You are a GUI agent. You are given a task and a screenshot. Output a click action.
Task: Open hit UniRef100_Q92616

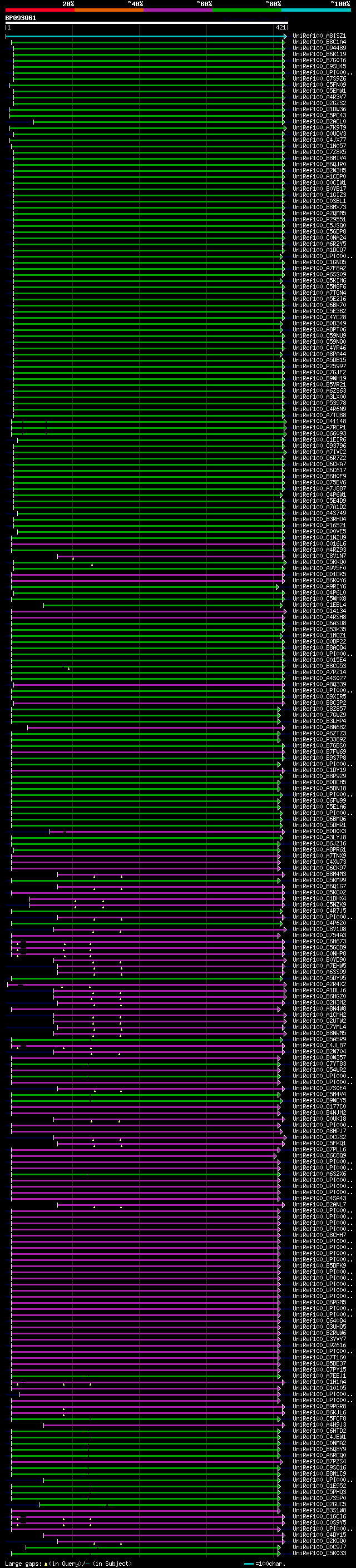click(x=319, y=1345)
